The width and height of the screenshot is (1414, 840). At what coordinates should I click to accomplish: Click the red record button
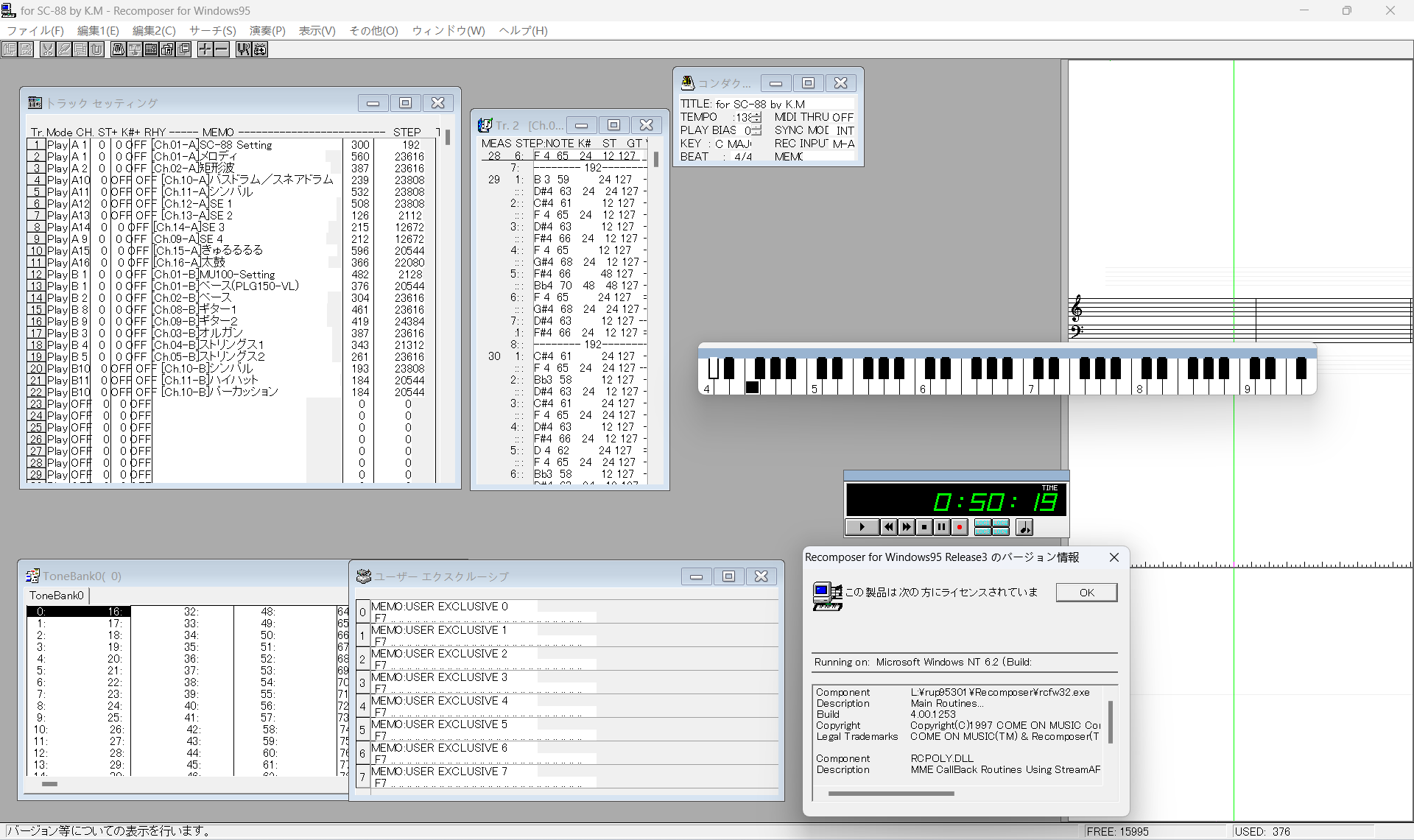pos(960,527)
